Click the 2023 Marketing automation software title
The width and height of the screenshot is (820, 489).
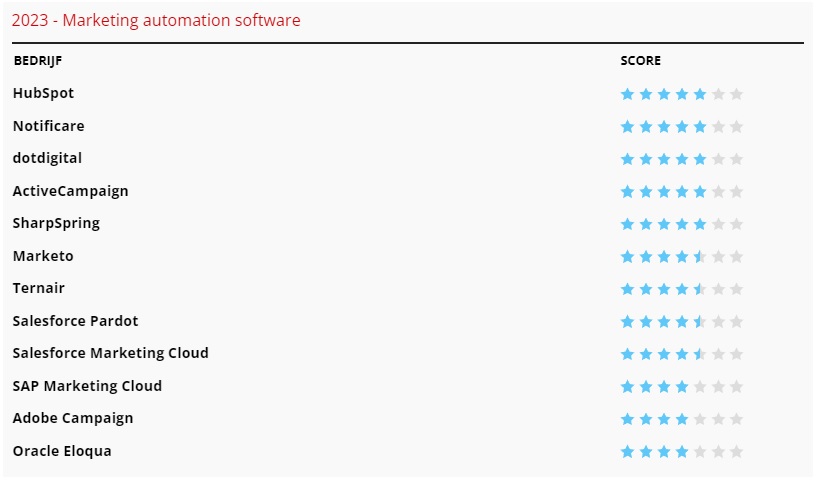[x=156, y=20]
